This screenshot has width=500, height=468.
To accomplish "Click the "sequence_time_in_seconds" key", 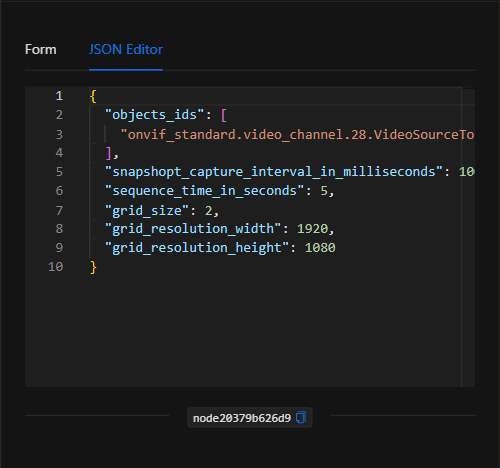I will (x=204, y=191).
